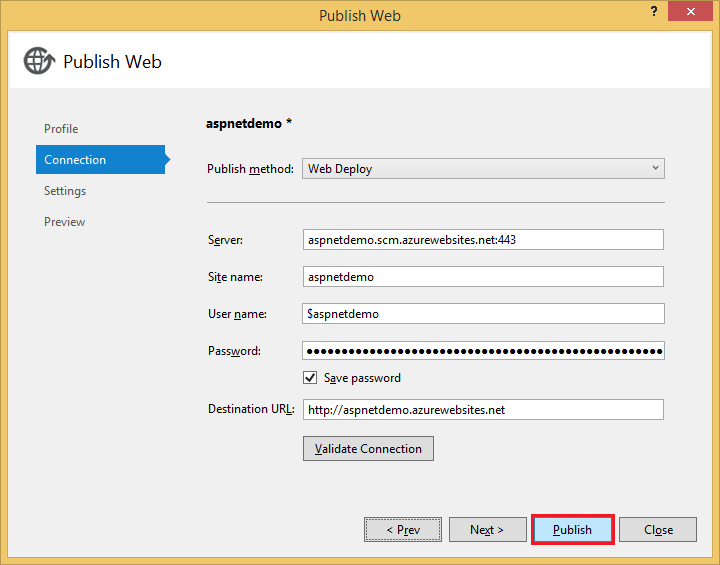Image resolution: width=720 pixels, height=565 pixels.
Task: Select the Password field
Action: coord(483,351)
